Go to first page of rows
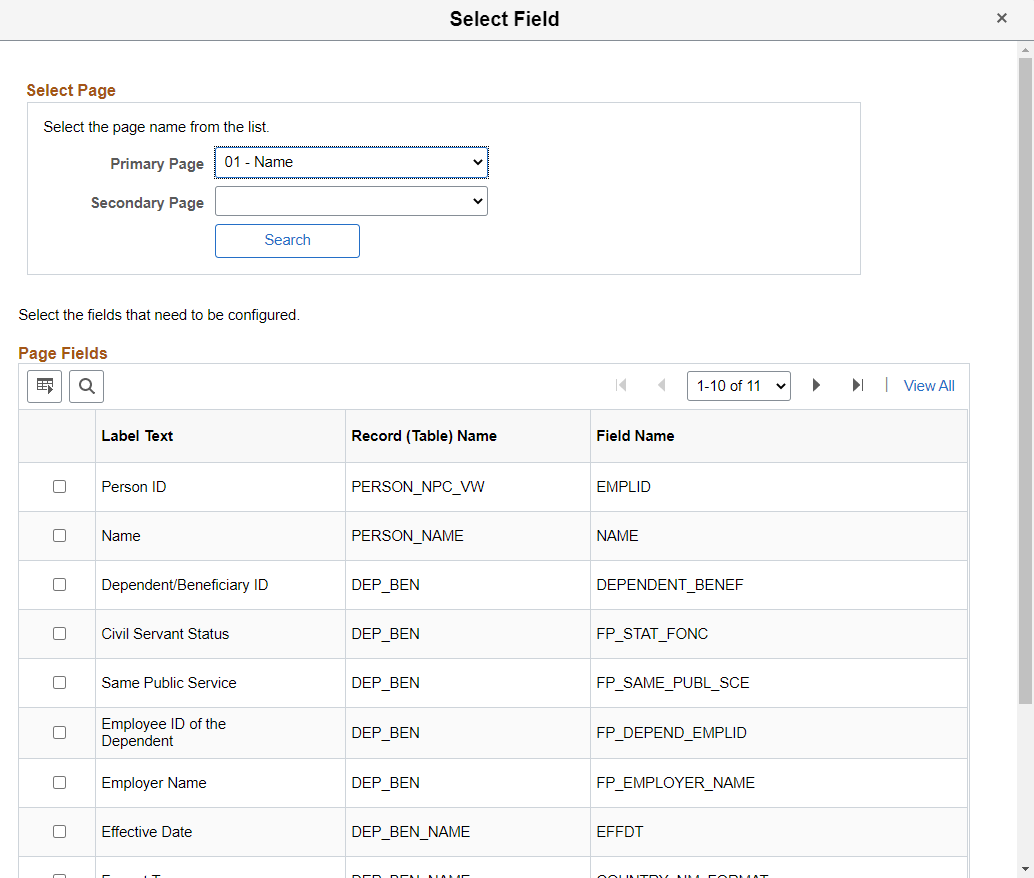The height and width of the screenshot is (878, 1034). tap(621, 386)
